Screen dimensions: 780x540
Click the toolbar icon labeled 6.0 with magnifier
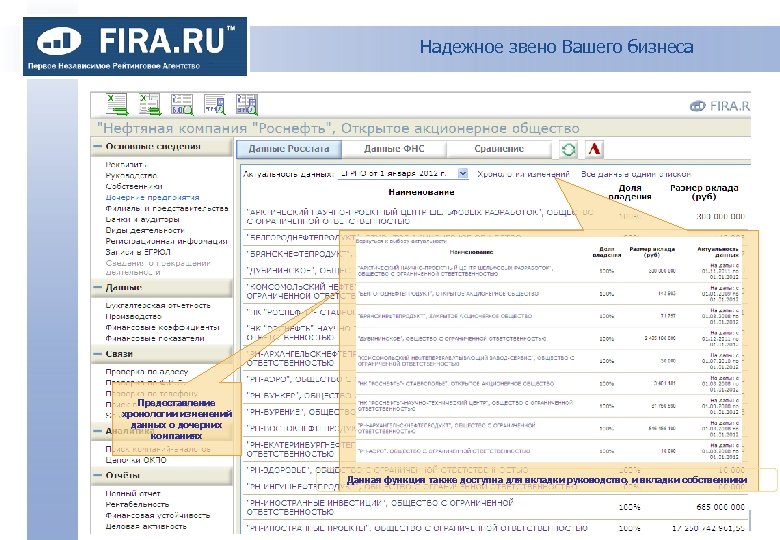[182, 104]
